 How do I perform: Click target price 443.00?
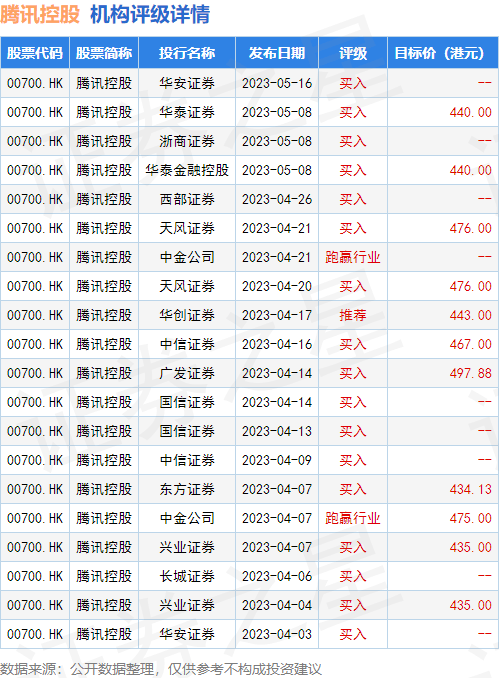pyautogui.click(x=470, y=315)
